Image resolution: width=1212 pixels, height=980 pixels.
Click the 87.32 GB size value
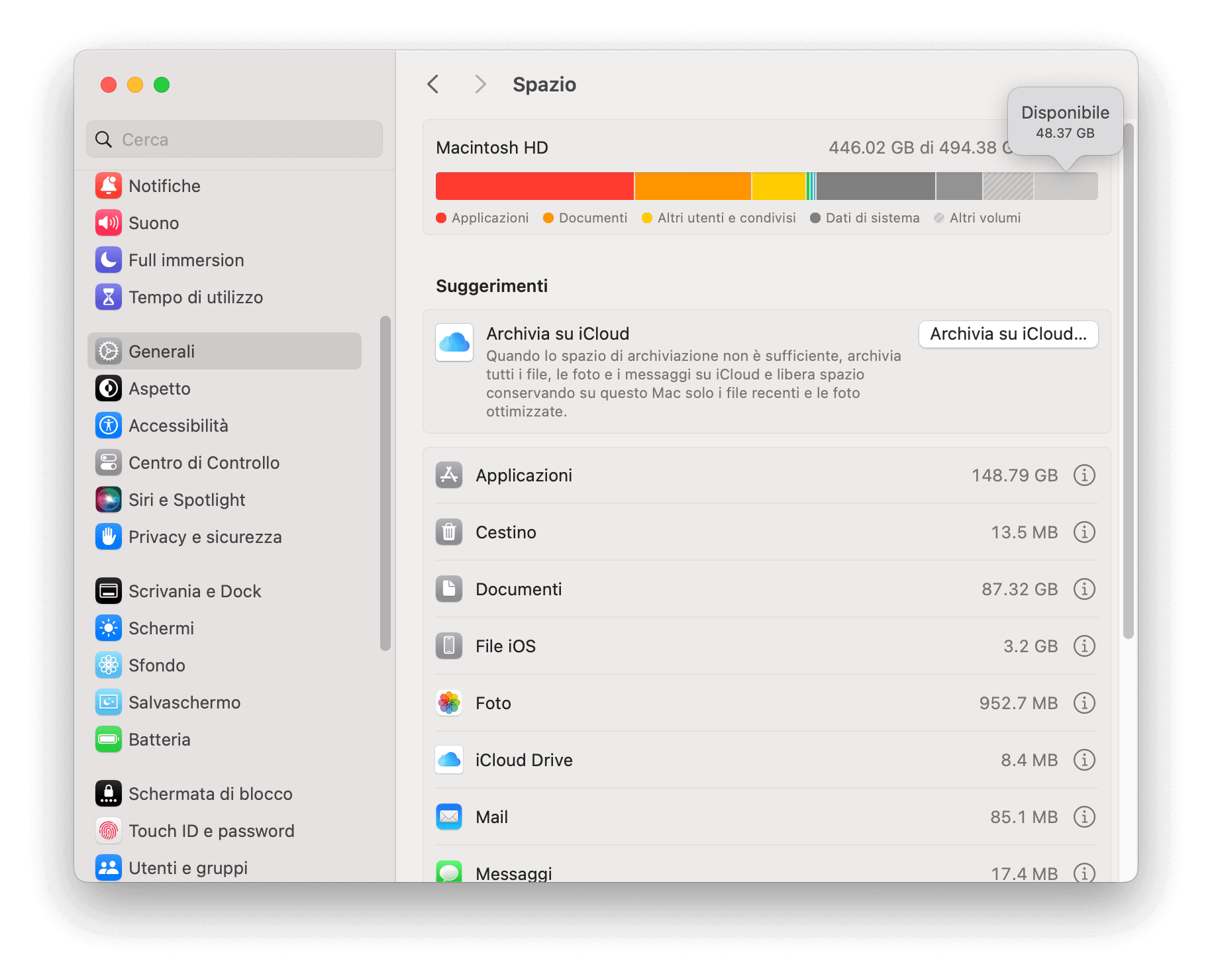tap(1020, 589)
